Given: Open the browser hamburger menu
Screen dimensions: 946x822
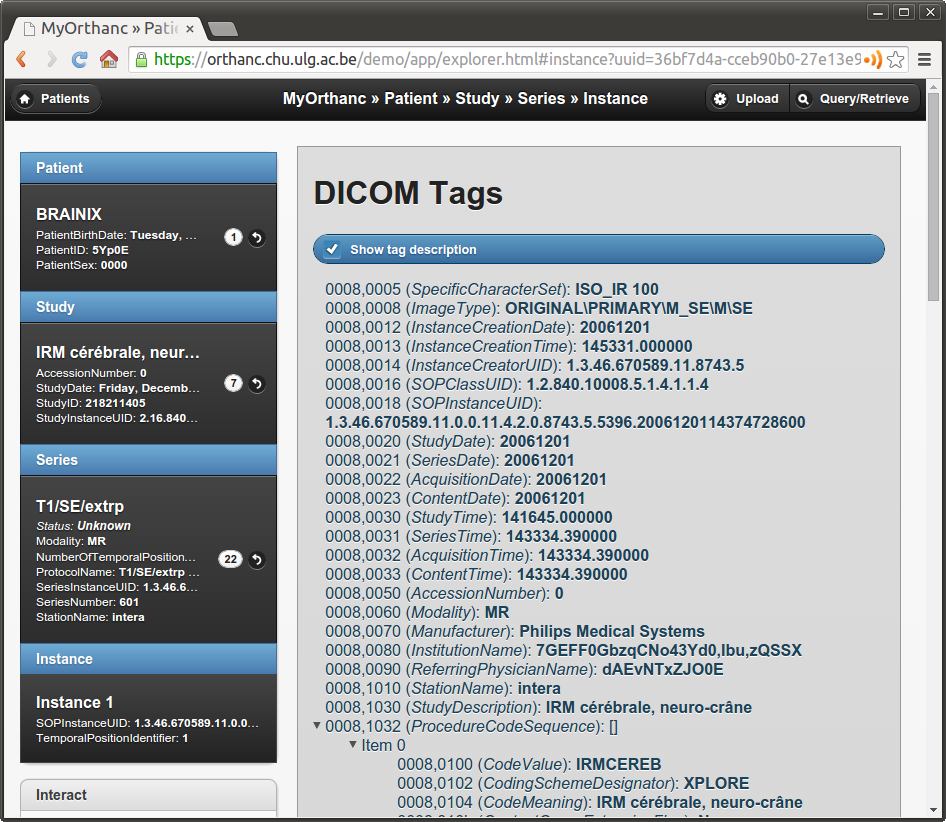Looking at the screenshot, I should coord(924,60).
